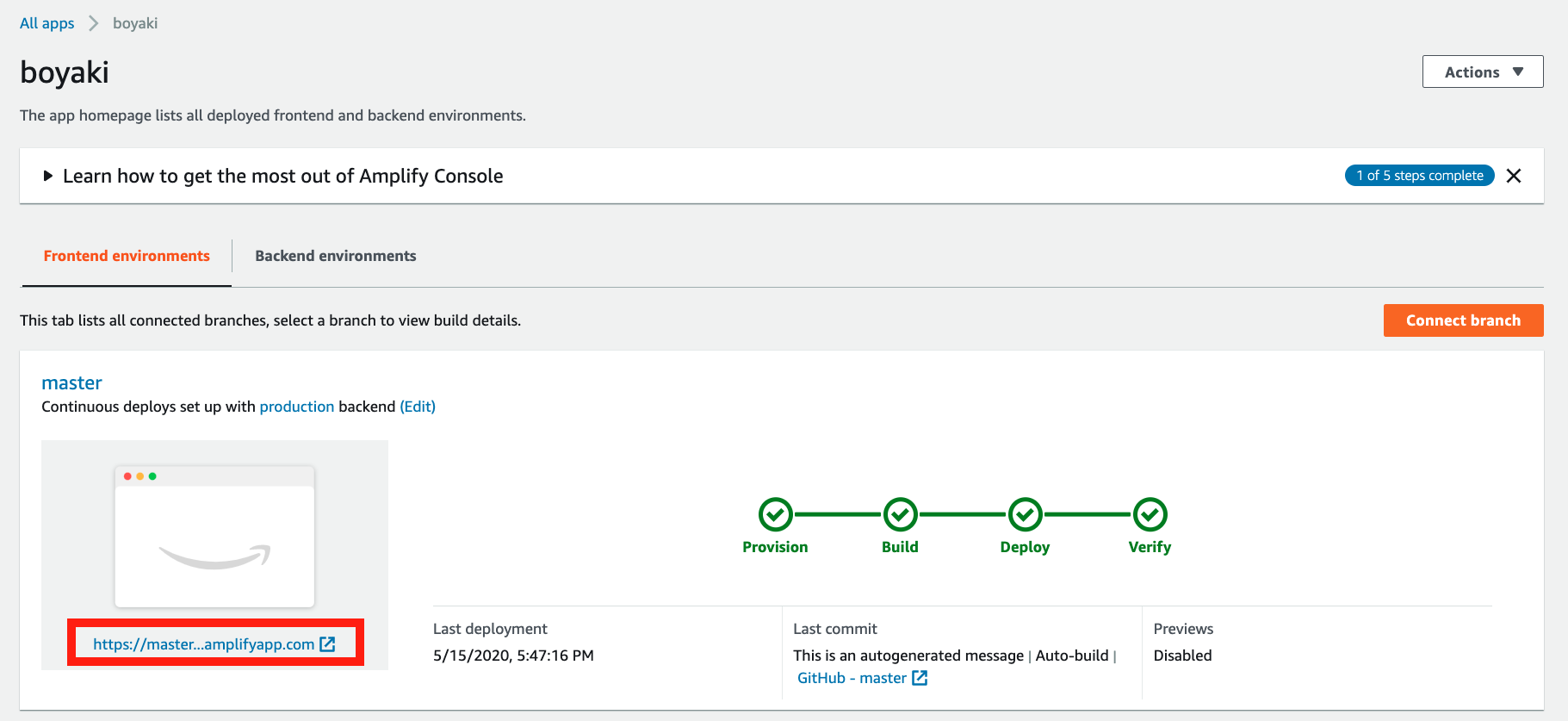Viewport: 1568px width, 721px height.
Task: Switch to Frontend environments tab
Action: (x=127, y=256)
